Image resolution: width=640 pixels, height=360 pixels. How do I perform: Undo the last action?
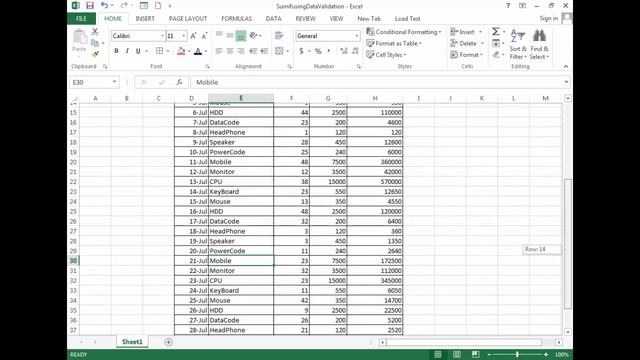(x=104, y=6)
